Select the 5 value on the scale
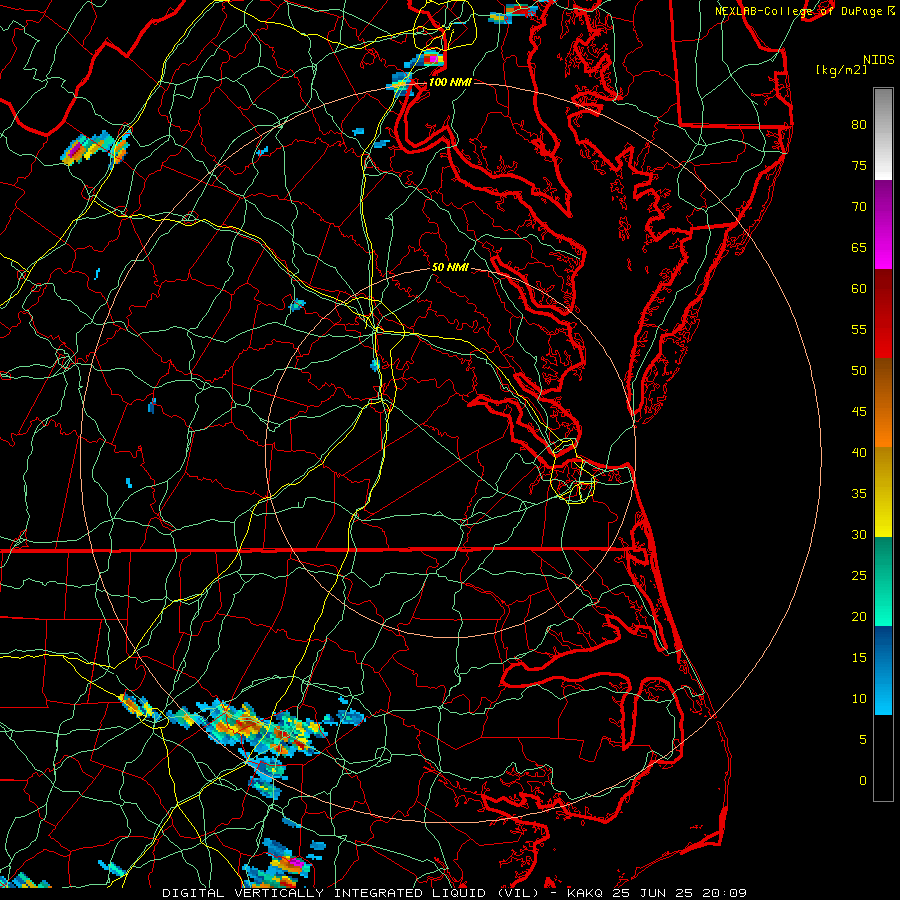This screenshot has width=900, height=900. [863, 740]
